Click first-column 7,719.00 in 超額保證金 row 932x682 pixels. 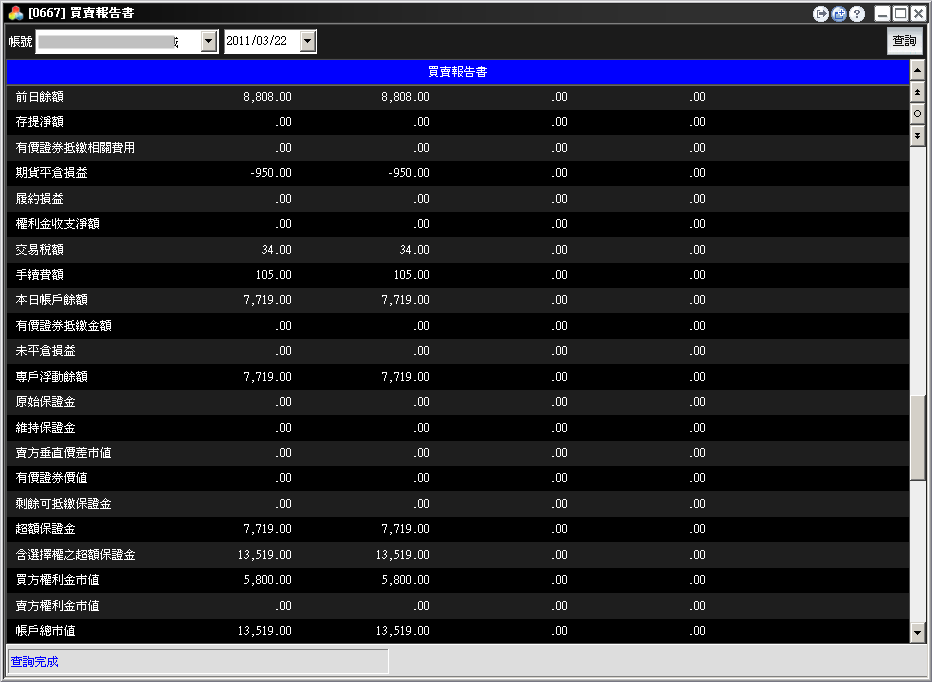(x=267, y=529)
